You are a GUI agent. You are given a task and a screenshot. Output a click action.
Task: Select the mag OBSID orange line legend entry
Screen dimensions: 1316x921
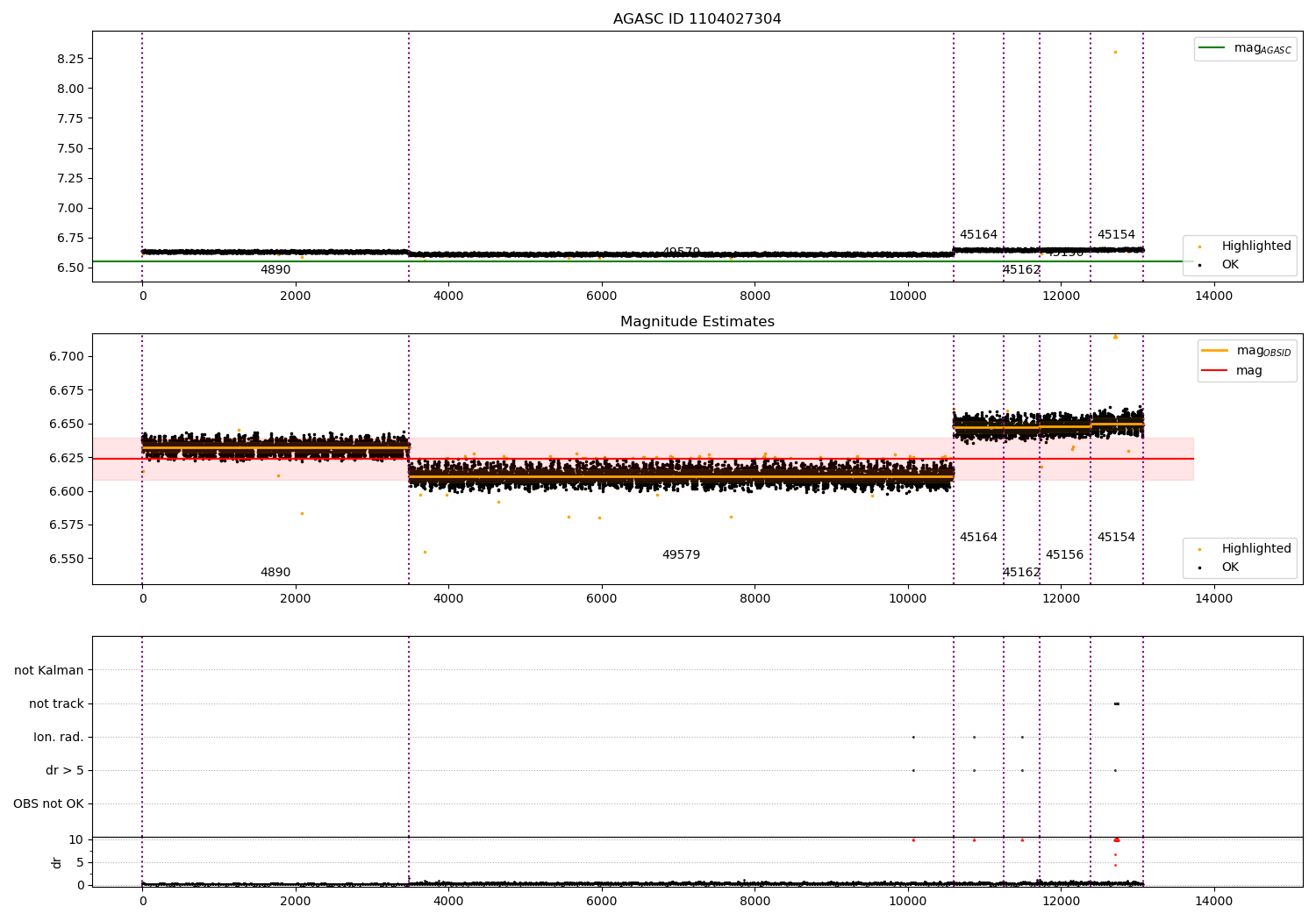coord(1246,351)
